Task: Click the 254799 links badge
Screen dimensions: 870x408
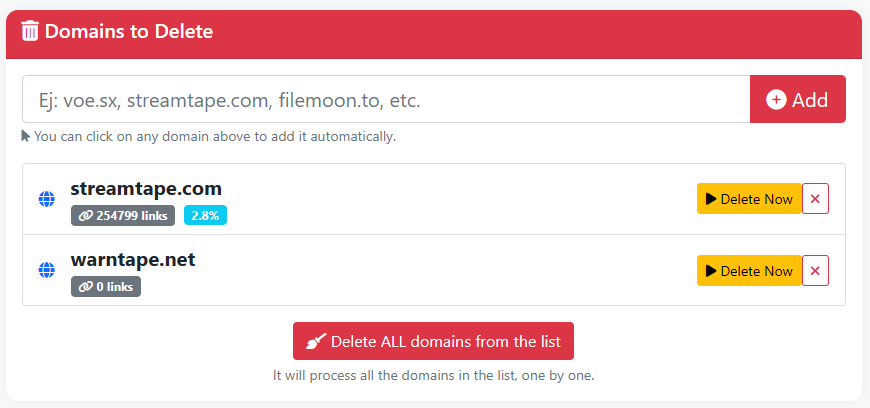Action: 123,215
